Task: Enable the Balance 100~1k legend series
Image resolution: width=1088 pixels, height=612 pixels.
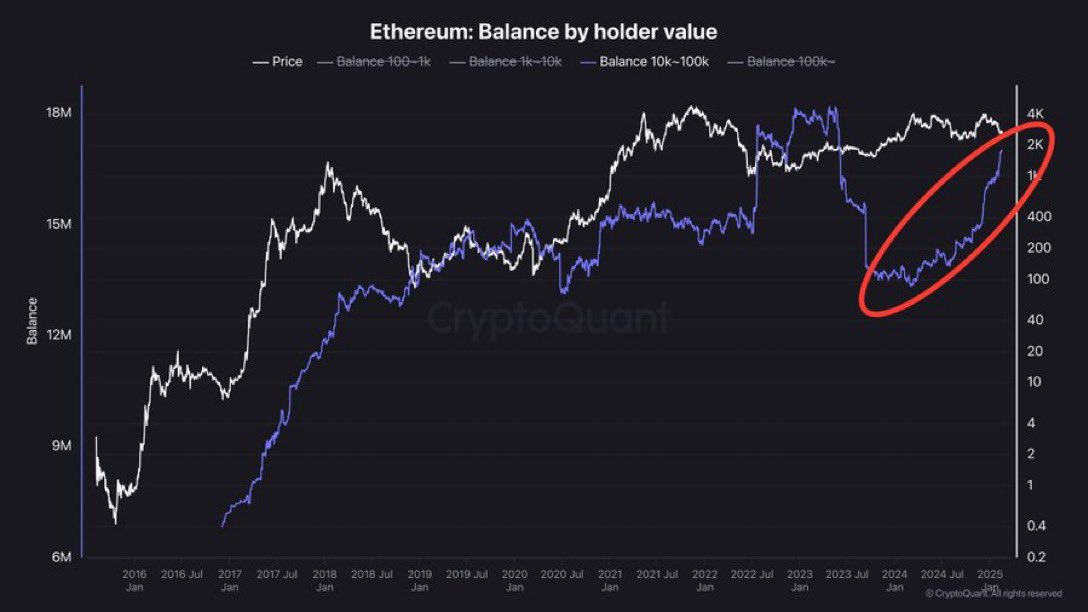Action: [384, 62]
